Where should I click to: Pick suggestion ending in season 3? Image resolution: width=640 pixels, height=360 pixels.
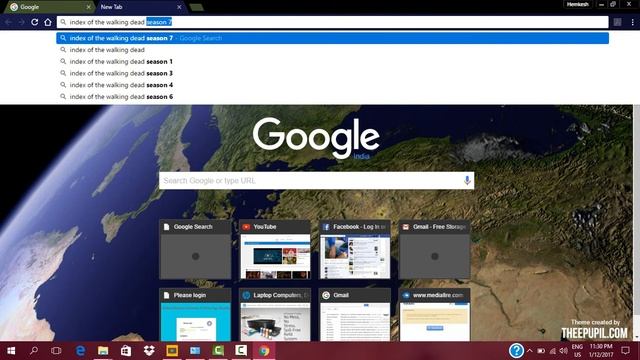click(332, 73)
